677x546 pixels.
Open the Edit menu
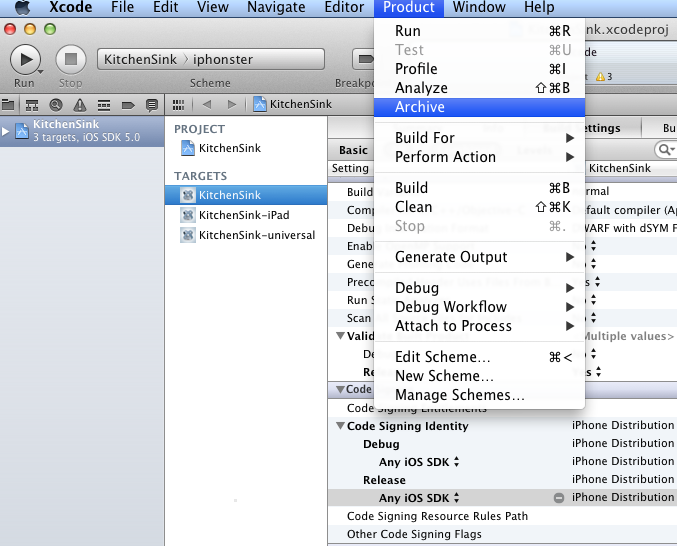coord(165,7)
